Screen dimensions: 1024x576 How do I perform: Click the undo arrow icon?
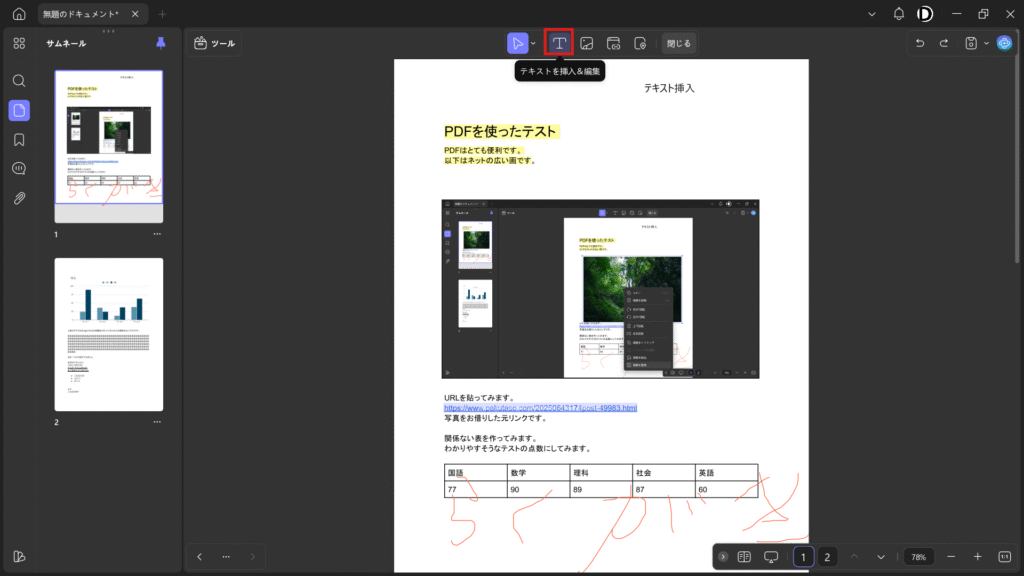[920, 43]
